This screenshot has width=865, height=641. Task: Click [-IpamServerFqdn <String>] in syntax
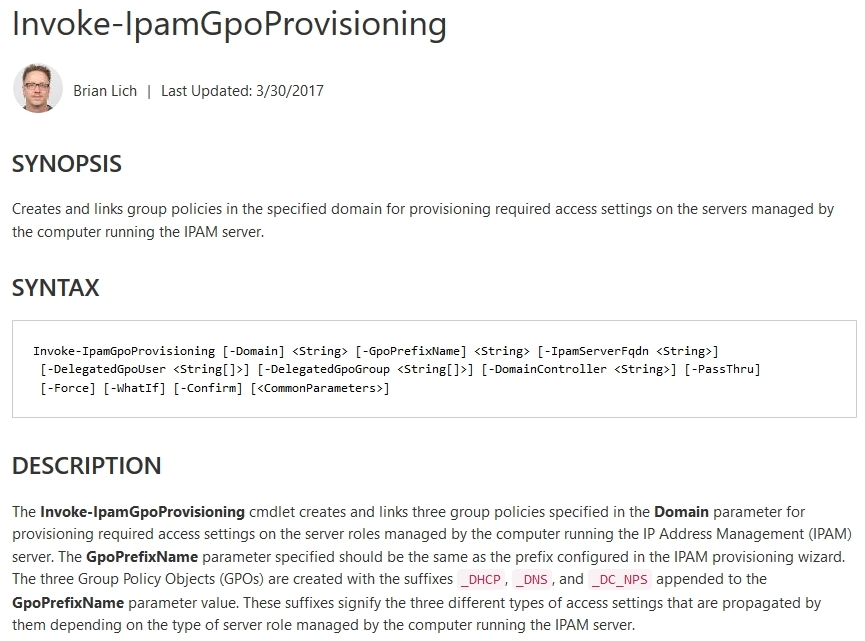click(628, 351)
